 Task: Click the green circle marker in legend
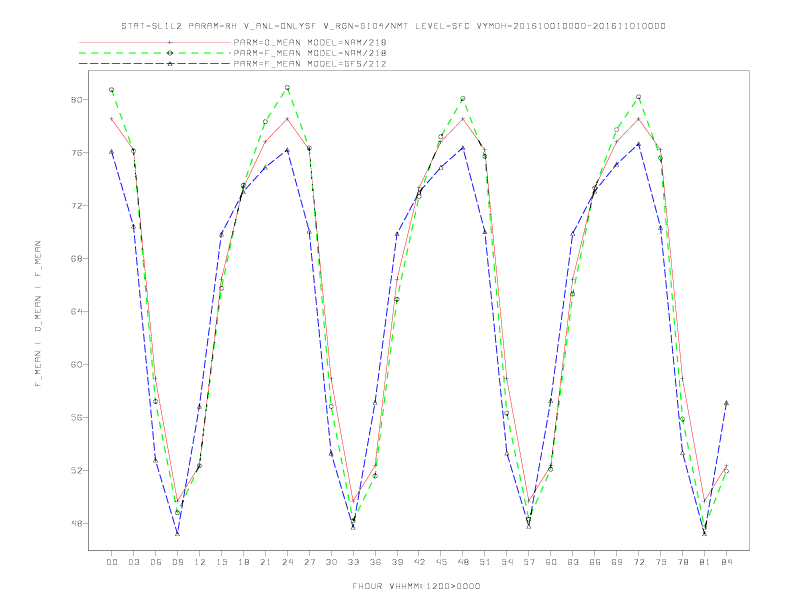tap(170, 53)
